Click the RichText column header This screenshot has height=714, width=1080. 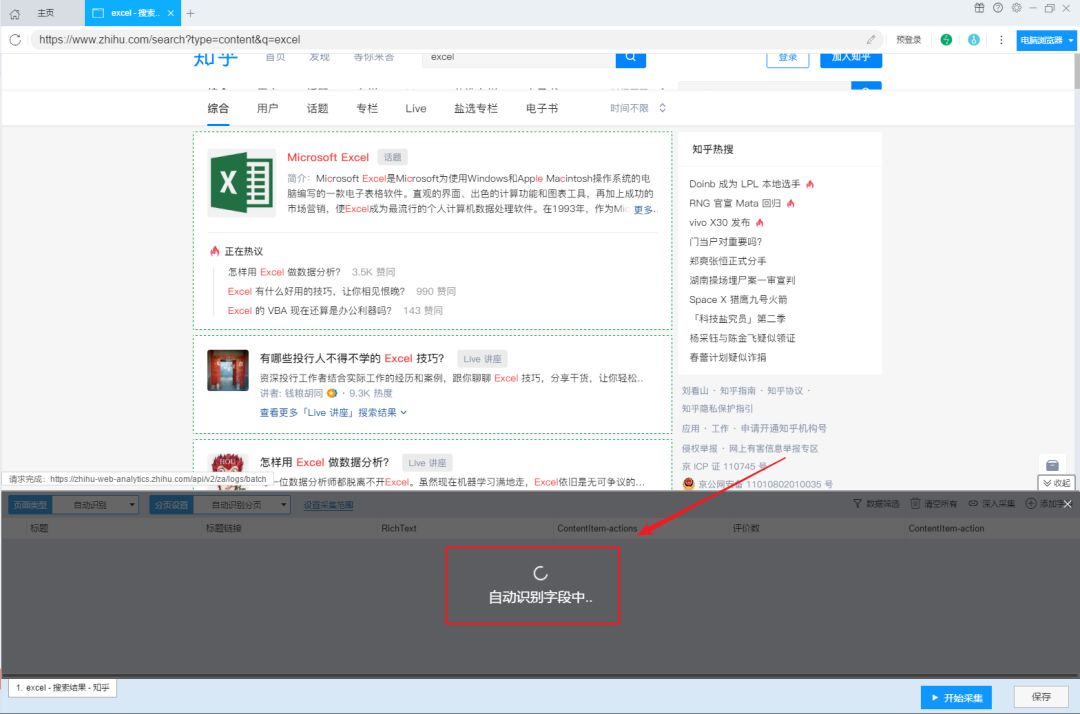pos(399,528)
